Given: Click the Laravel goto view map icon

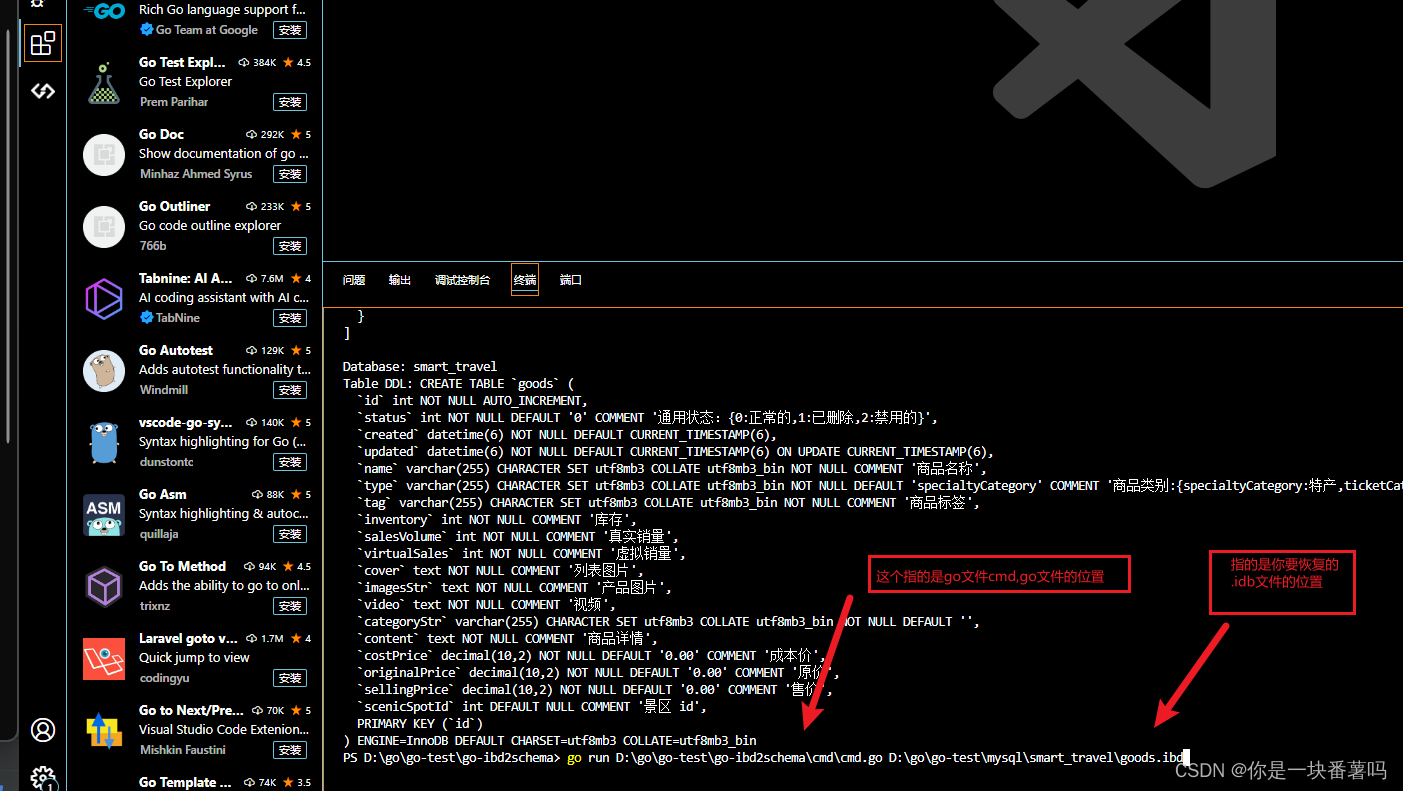Looking at the screenshot, I should coord(103,658).
